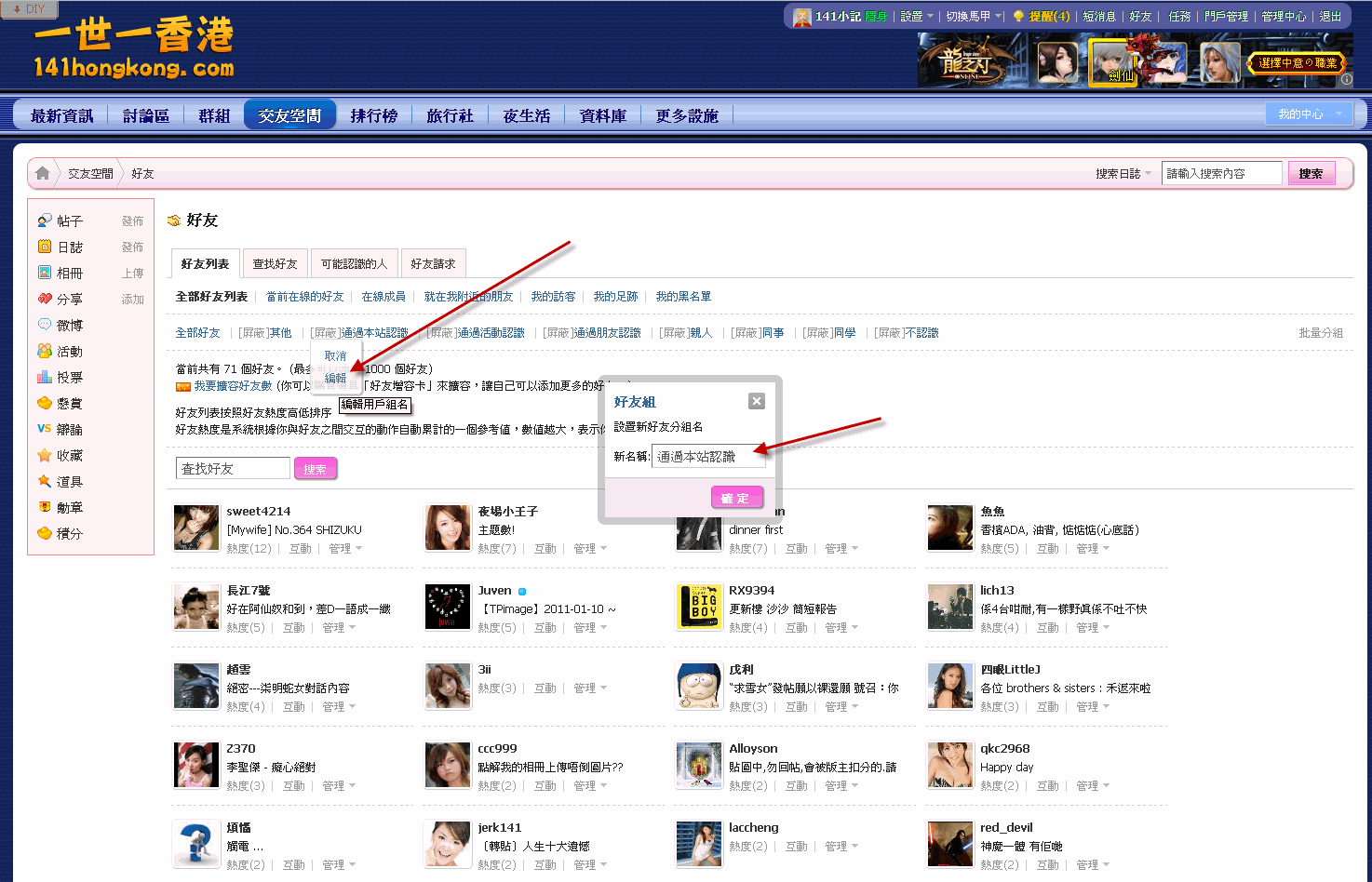Click the 新名稱 group name field
Image resolution: width=1372 pixels, height=882 pixels.
(x=709, y=457)
